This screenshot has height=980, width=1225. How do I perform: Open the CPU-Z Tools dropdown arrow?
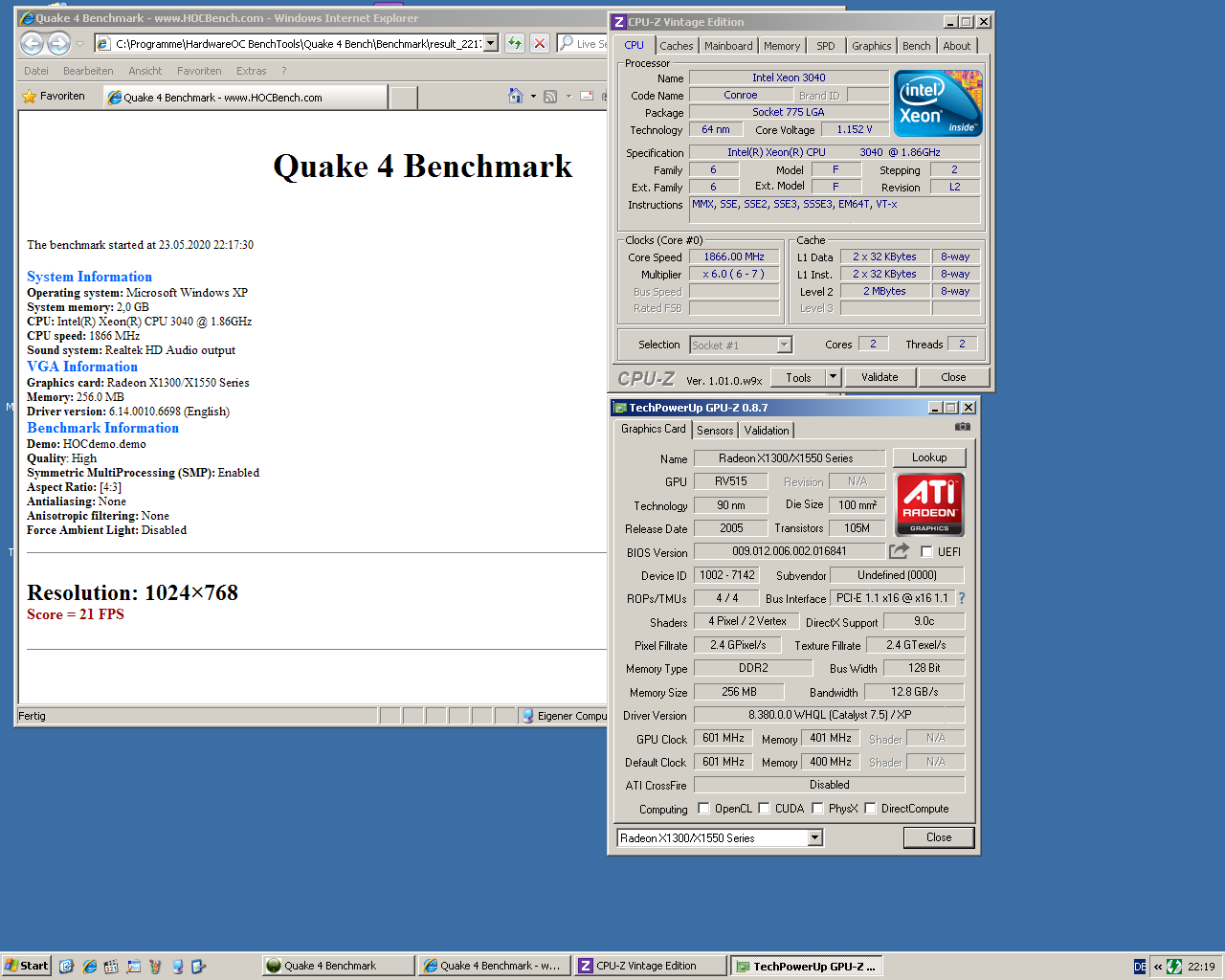click(833, 377)
